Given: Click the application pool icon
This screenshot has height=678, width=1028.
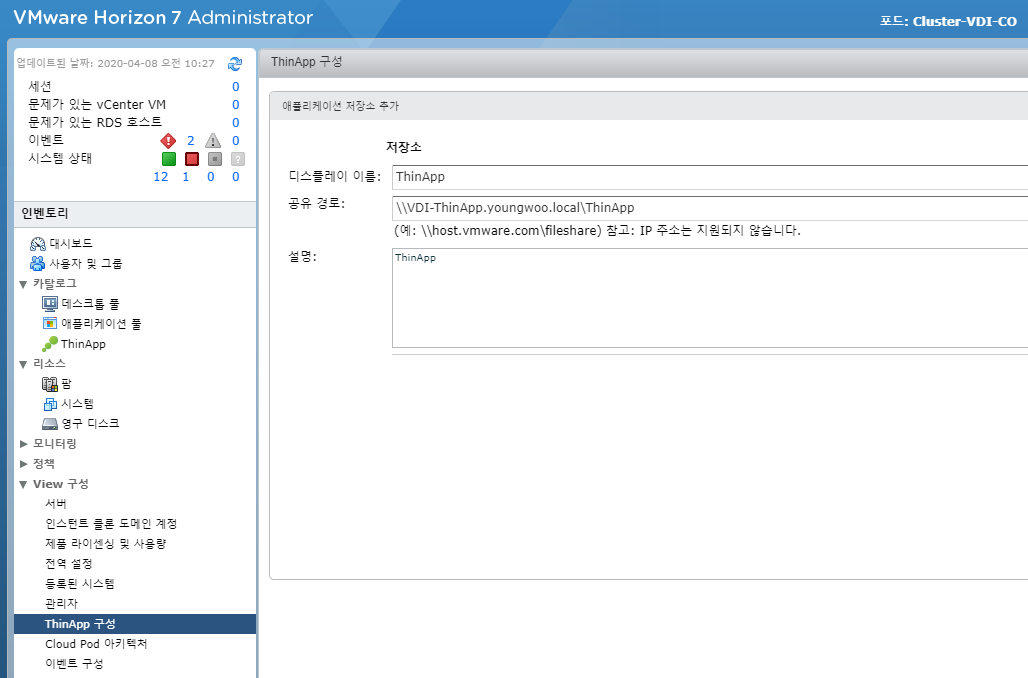Looking at the screenshot, I should (x=50, y=323).
